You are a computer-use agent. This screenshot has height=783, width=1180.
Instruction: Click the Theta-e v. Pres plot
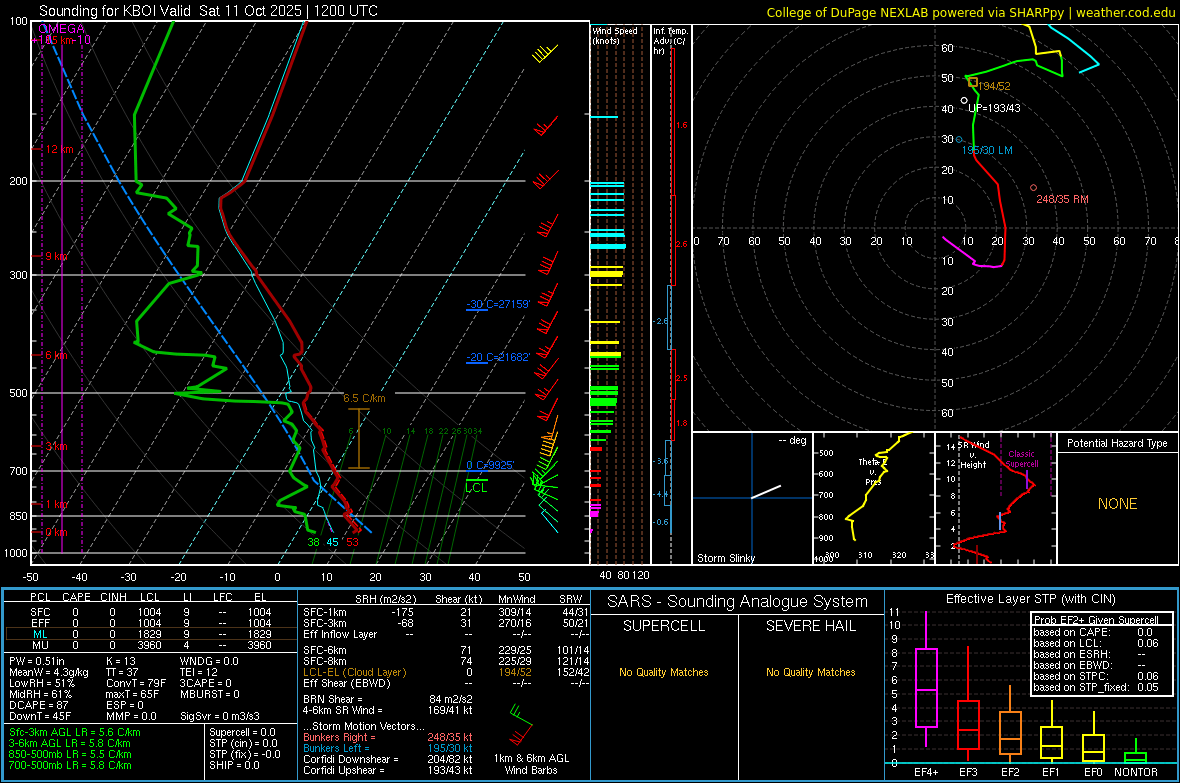874,498
